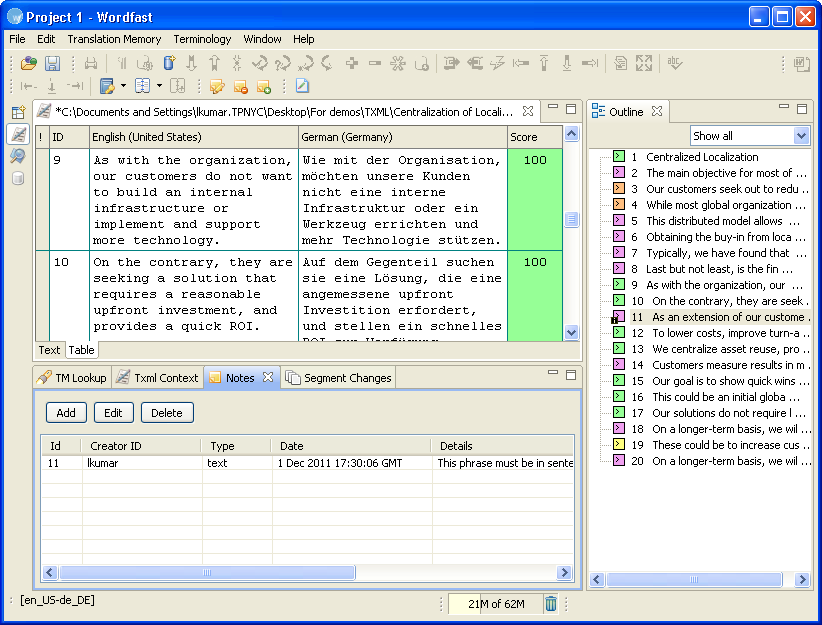
Task: Click the open book toolbar icon
Action: pyautogui.click(x=142, y=86)
